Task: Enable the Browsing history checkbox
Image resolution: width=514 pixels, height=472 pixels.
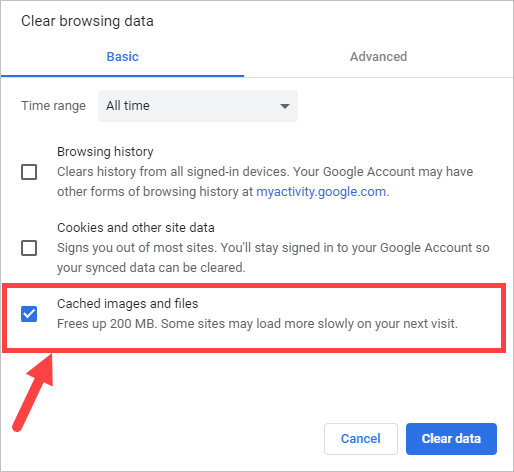Action: 29,172
